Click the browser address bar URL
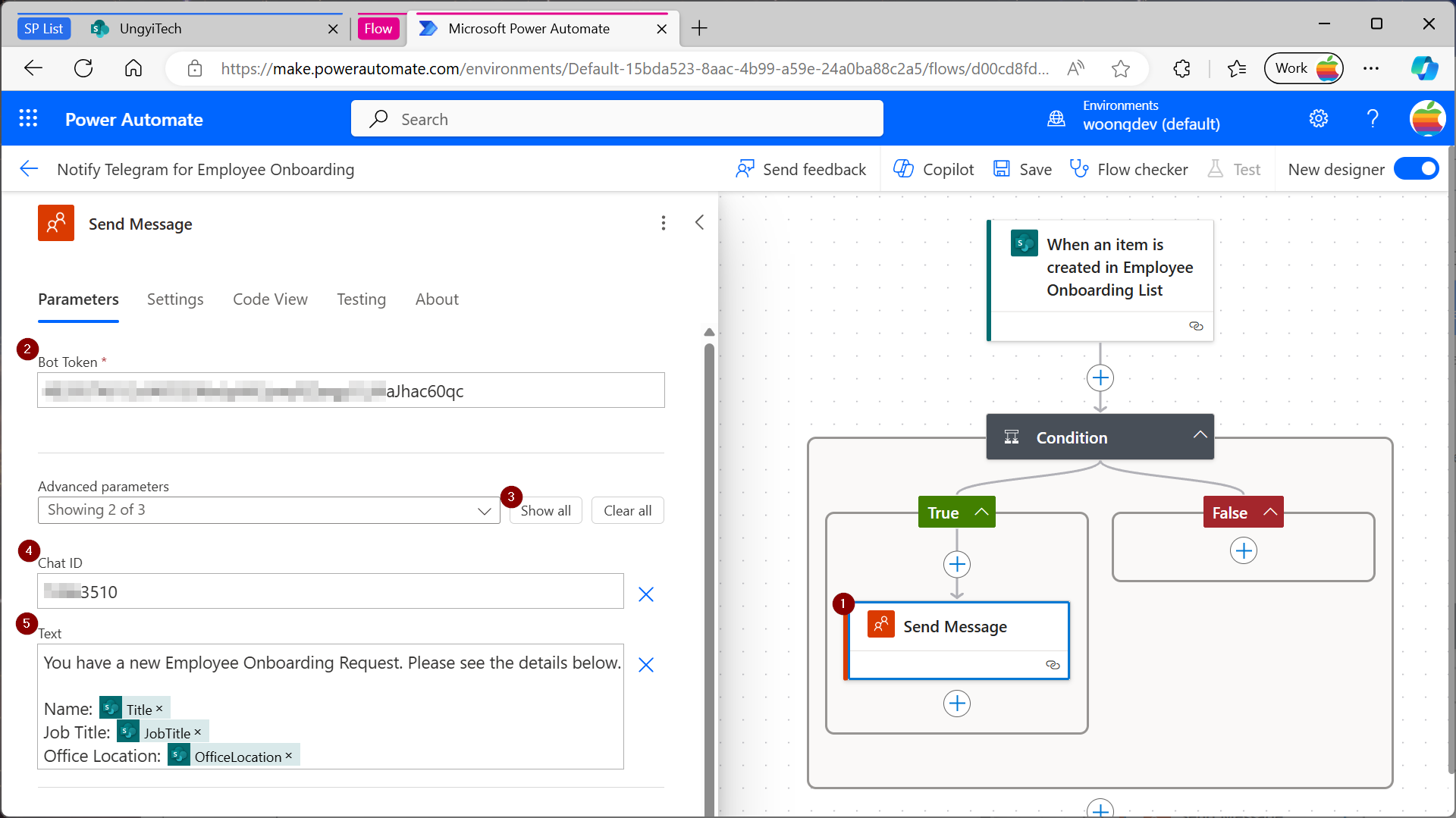This screenshot has height=818, width=1456. (635, 69)
